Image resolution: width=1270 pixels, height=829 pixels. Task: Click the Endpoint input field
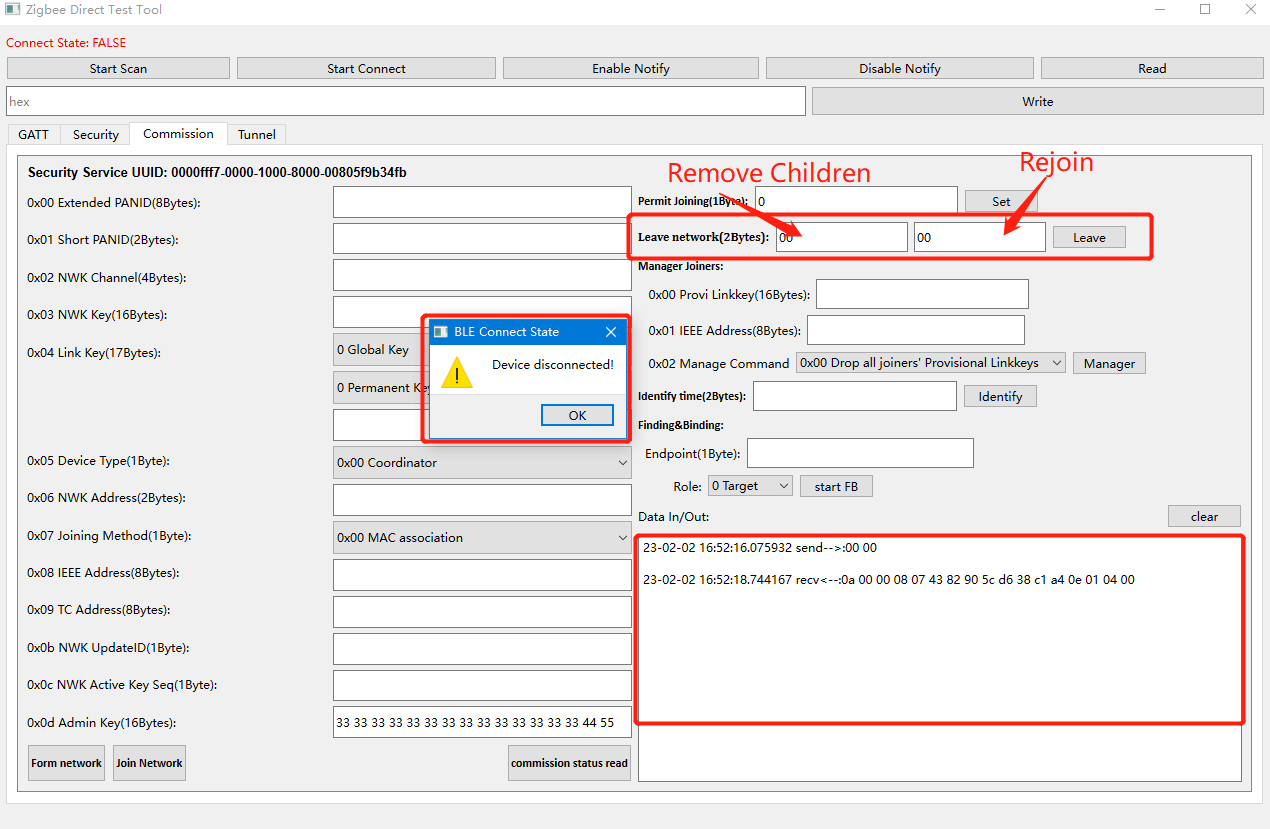[x=860, y=453]
